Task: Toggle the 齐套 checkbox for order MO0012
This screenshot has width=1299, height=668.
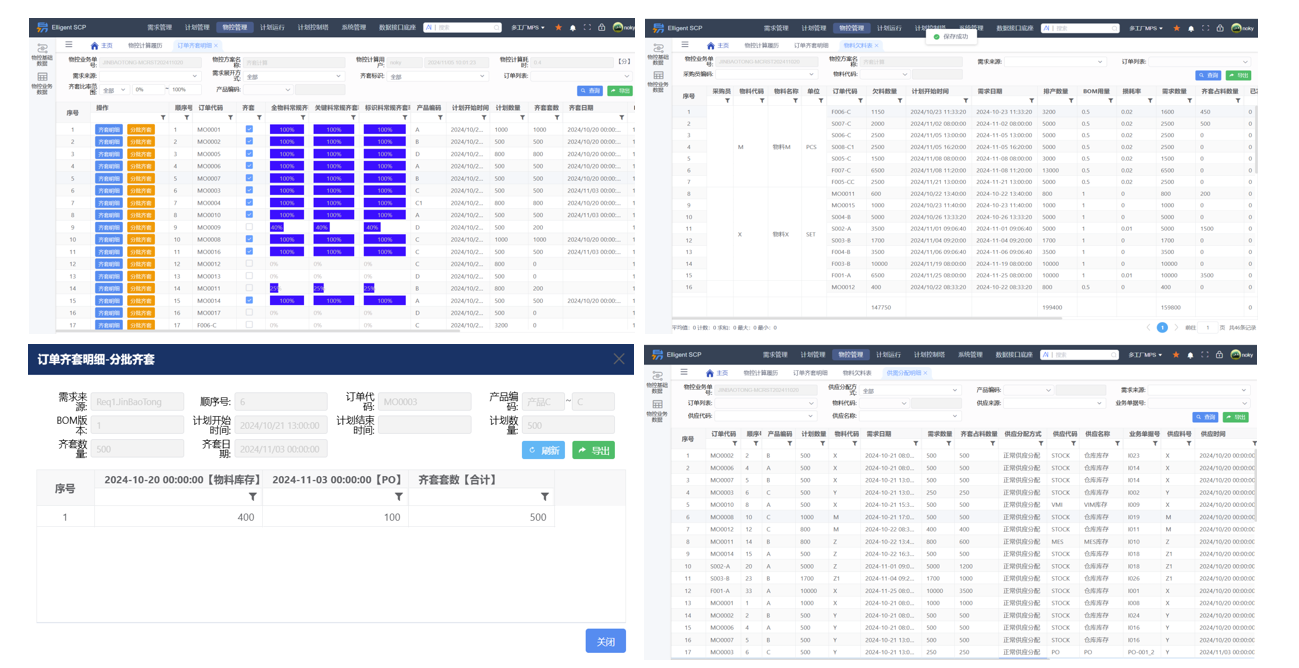Action: (249, 264)
